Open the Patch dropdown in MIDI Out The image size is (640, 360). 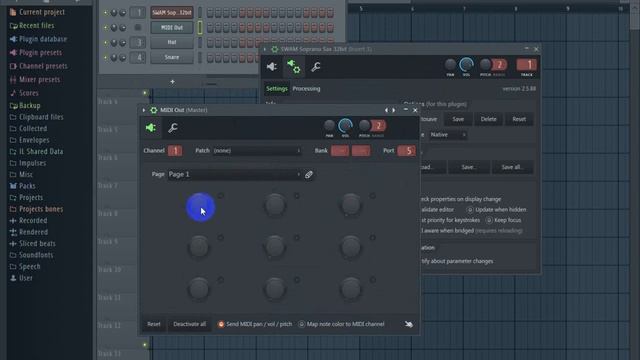pyautogui.click(x=257, y=151)
